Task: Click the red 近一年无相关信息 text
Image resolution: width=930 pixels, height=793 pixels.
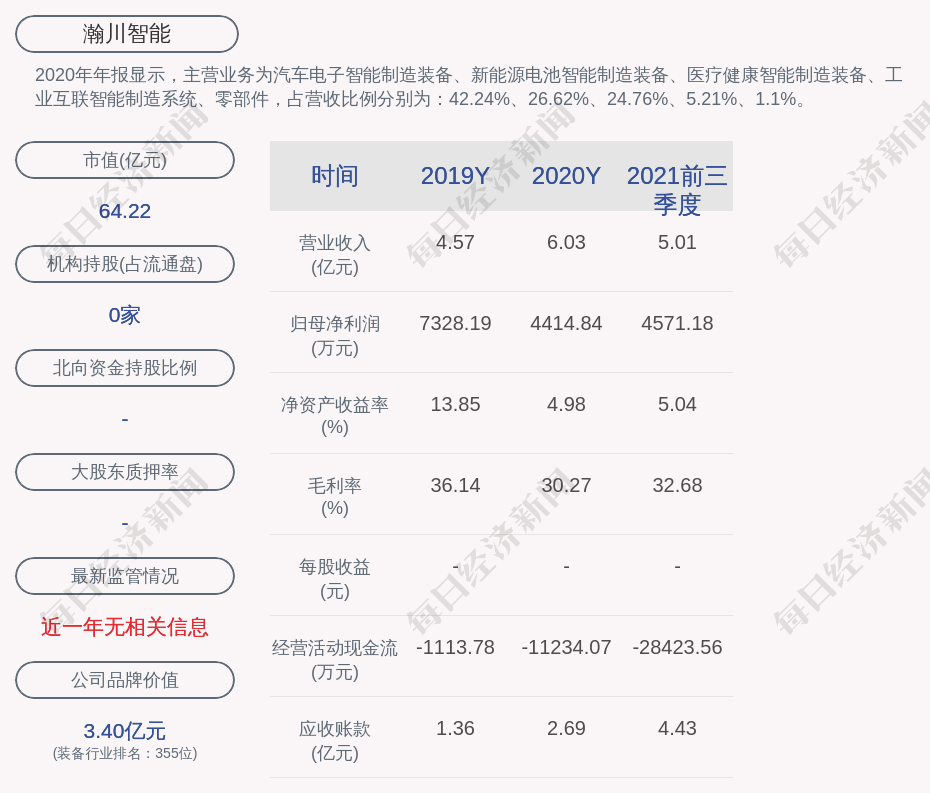Action: [125, 627]
